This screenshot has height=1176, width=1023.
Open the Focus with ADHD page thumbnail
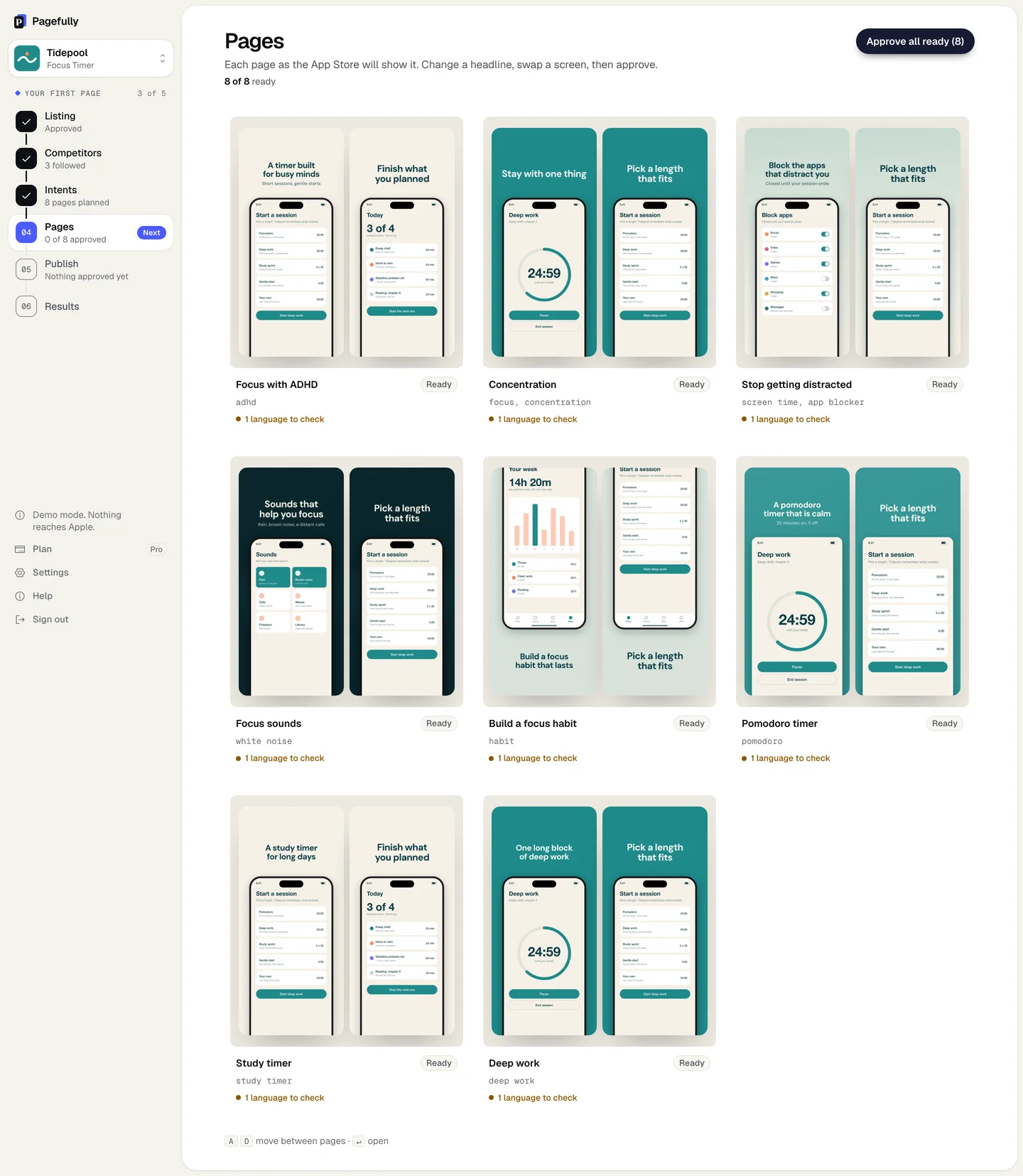[x=347, y=242]
